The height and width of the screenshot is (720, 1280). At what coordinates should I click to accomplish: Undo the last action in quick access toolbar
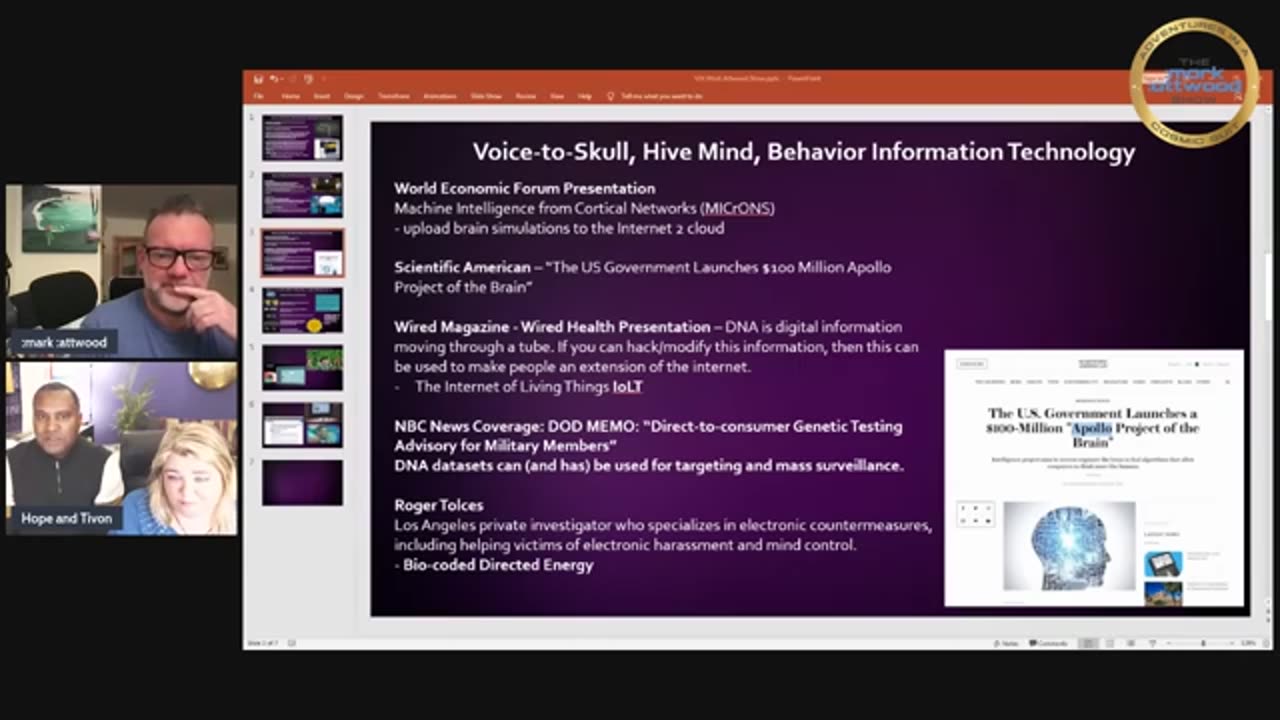273,79
